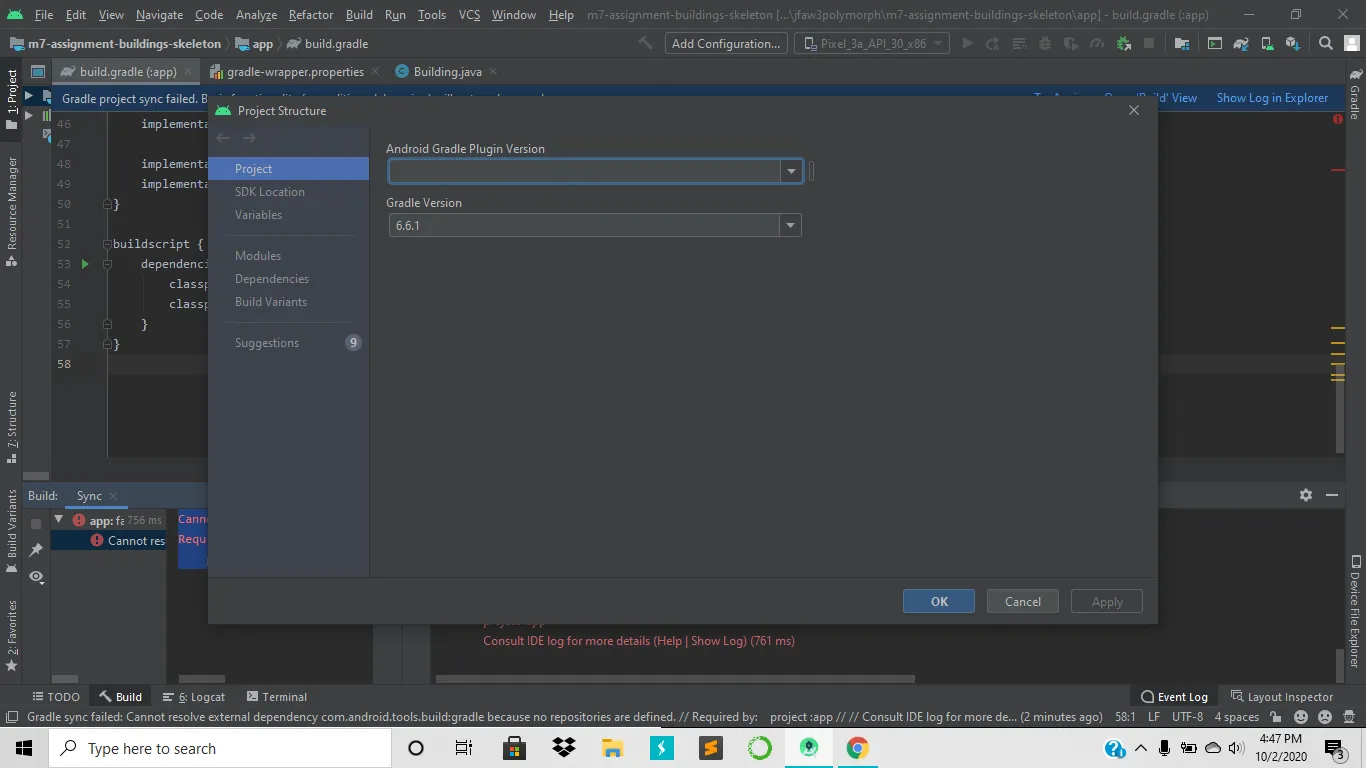Image resolution: width=1366 pixels, height=768 pixels.
Task: Open the Refactor menu
Action: pos(310,15)
